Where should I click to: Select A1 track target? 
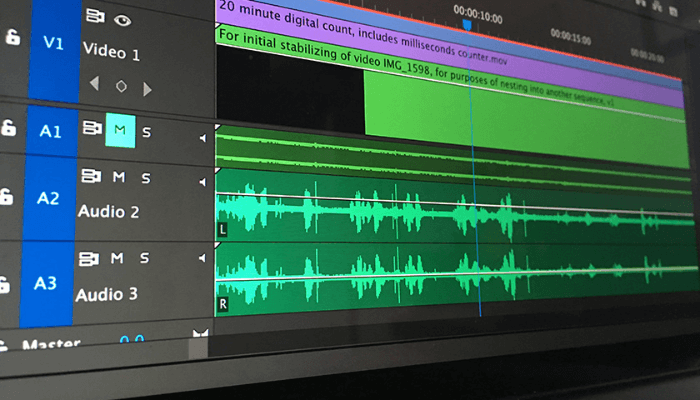pyautogui.click(x=51, y=131)
